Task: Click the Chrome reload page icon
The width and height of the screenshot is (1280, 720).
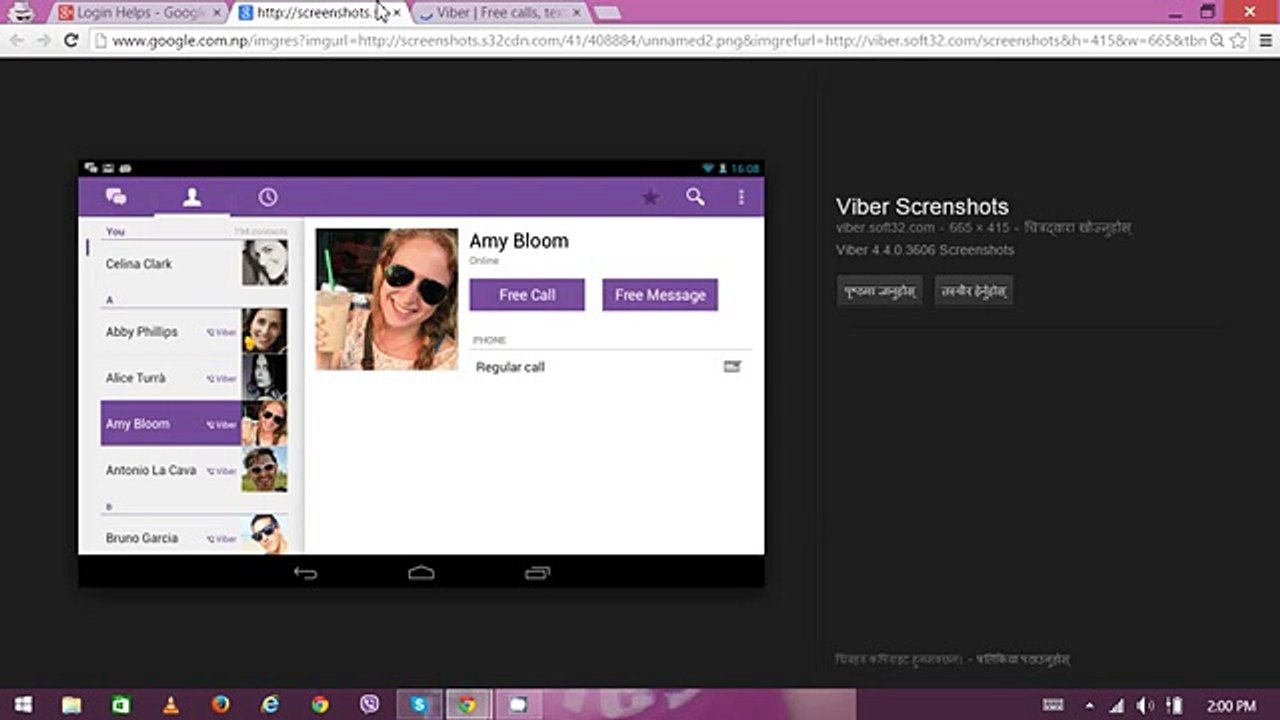Action: pos(70,41)
